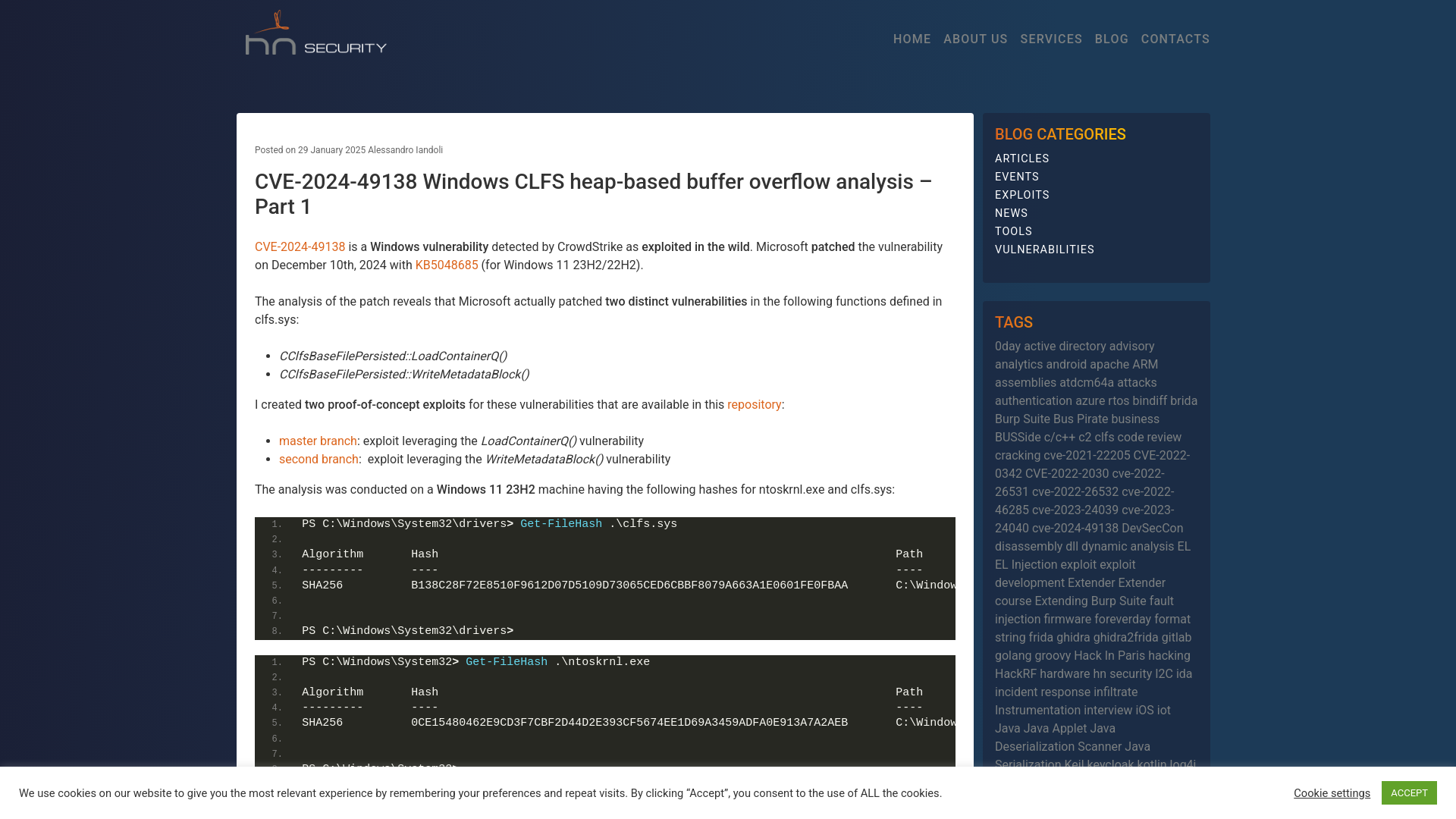Navigate to the BLOG menu item
The width and height of the screenshot is (1456, 819).
pyautogui.click(x=1111, y=39)
